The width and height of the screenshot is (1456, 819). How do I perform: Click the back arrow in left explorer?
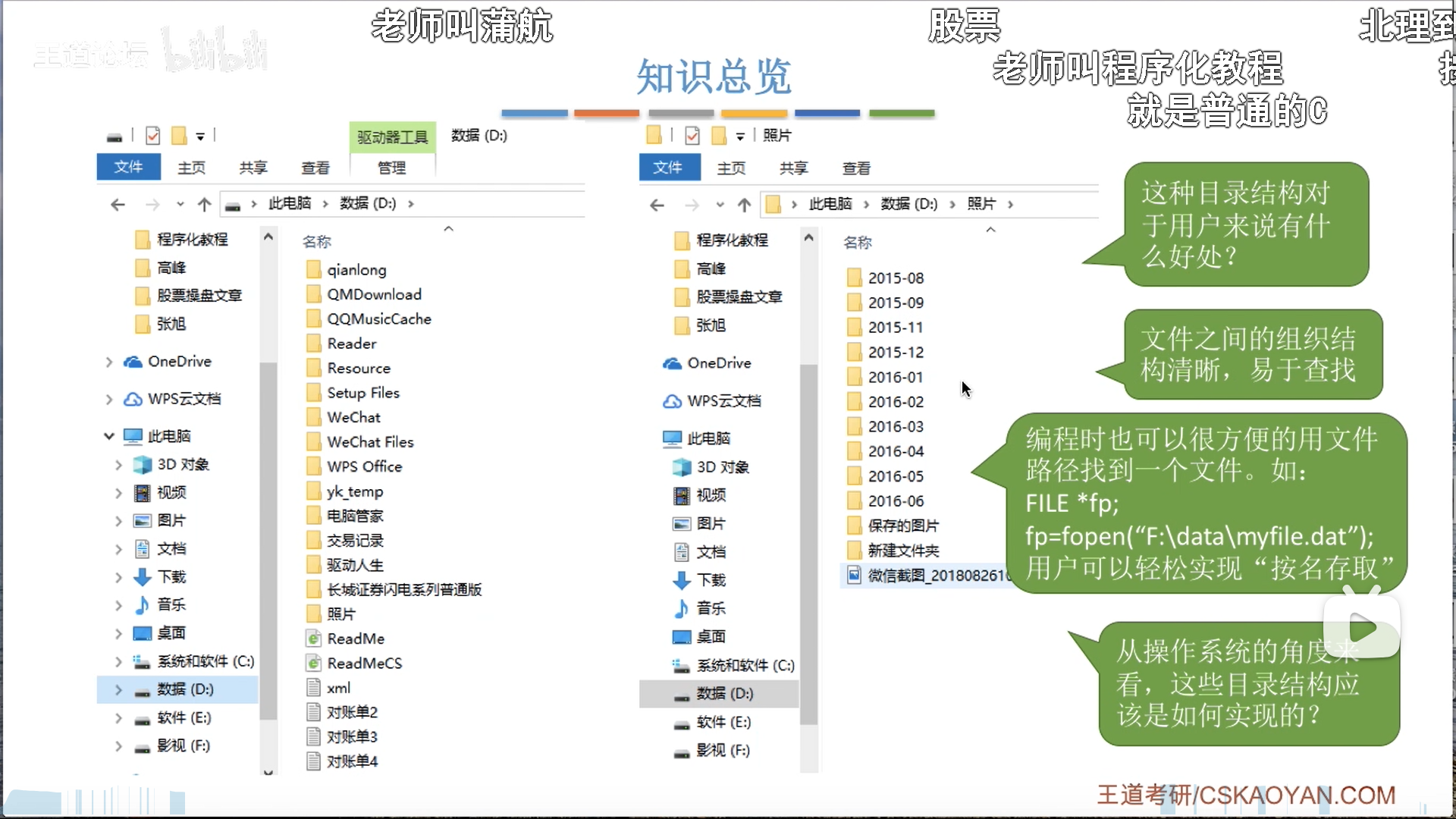pos(118,204)
